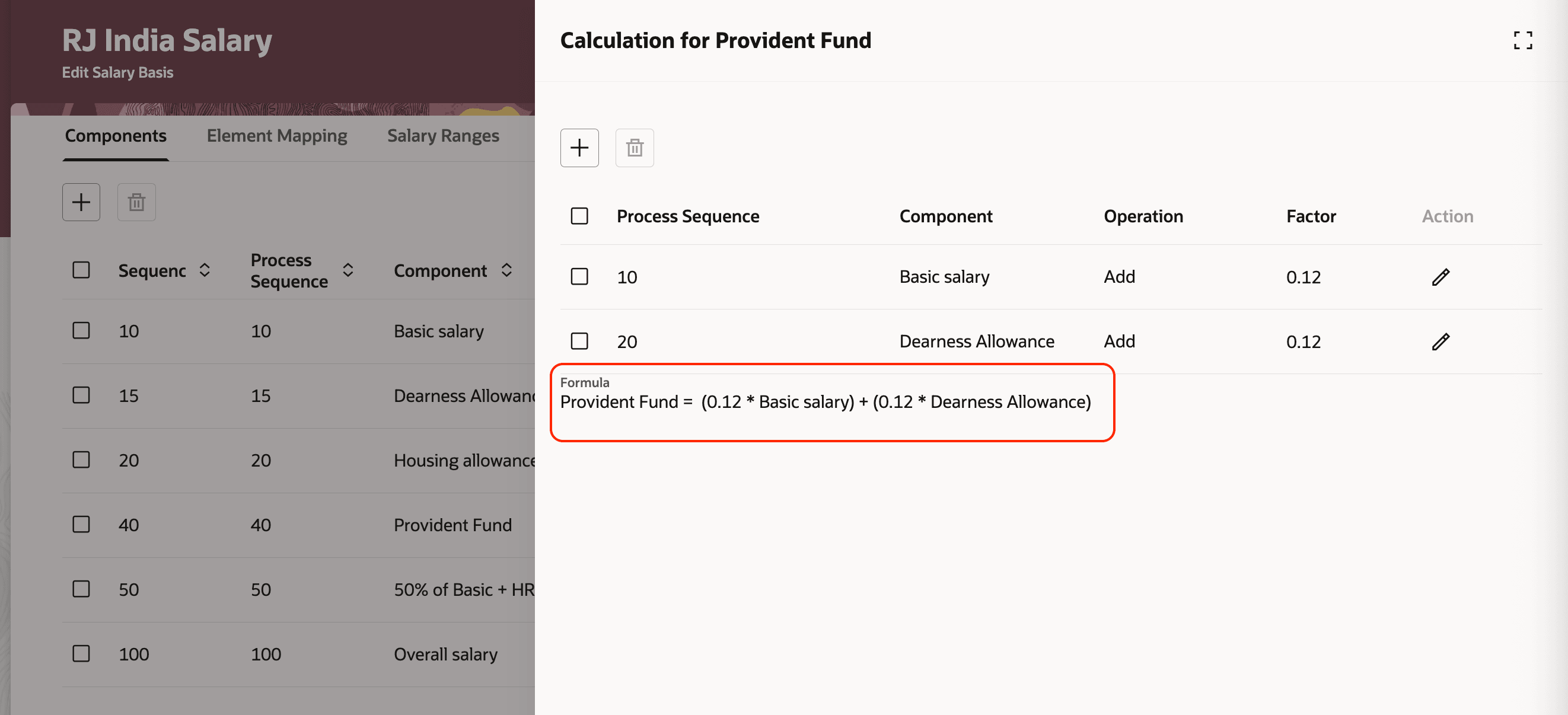1568x715 pixels.
Task: Open the Salary Ranges tab
Action: (x=443, y=136)
